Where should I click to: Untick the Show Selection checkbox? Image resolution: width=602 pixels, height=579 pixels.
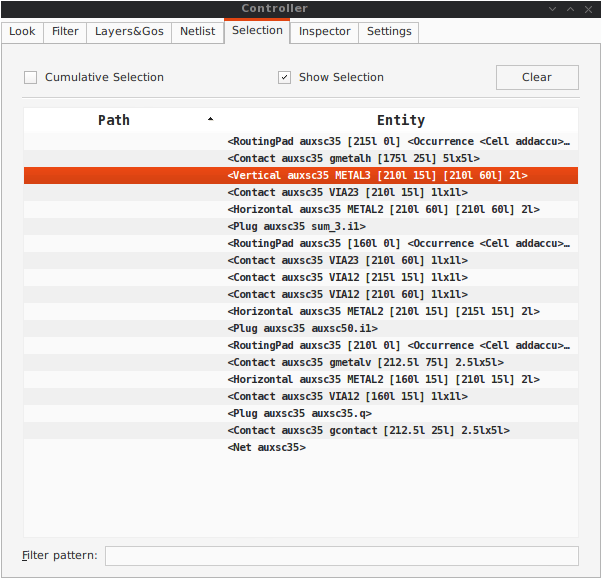284,77
